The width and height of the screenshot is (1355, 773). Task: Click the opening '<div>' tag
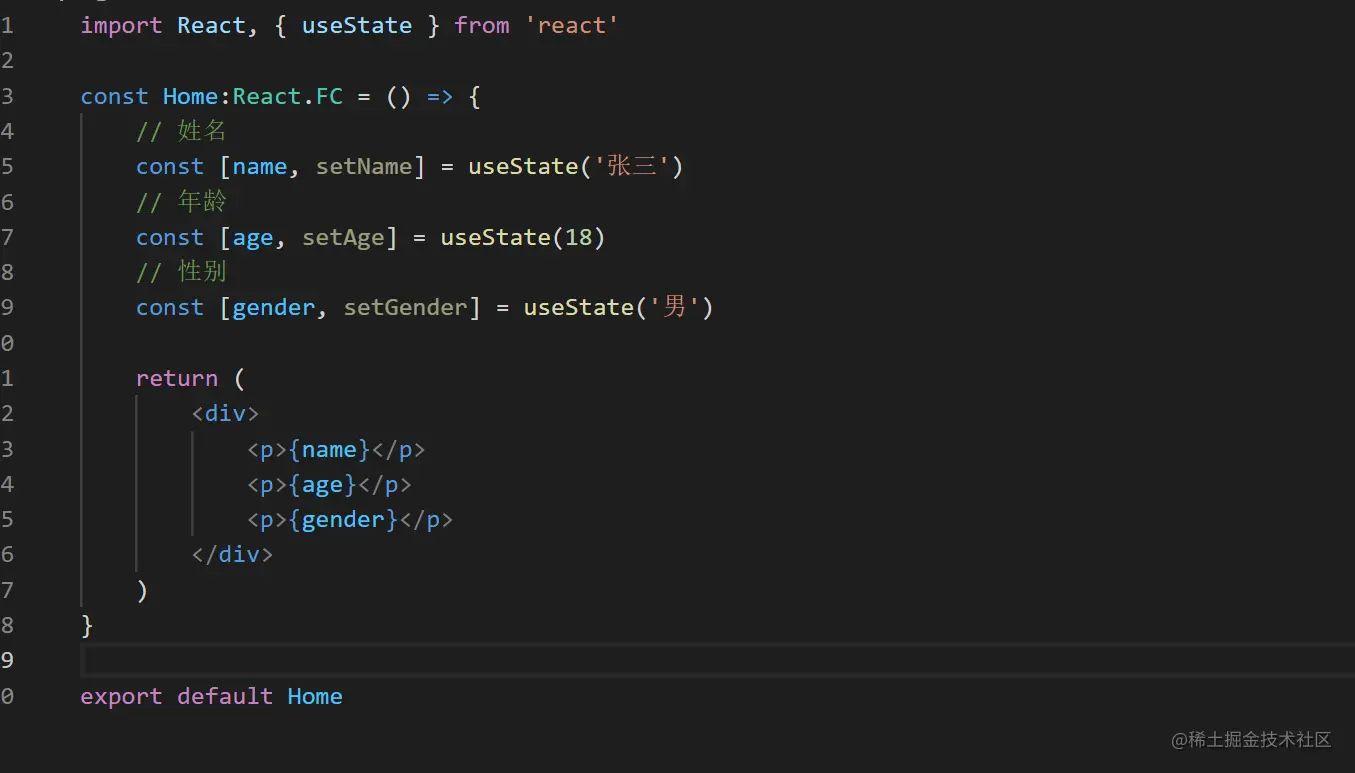pyautogui.click(x=225, y=413)
